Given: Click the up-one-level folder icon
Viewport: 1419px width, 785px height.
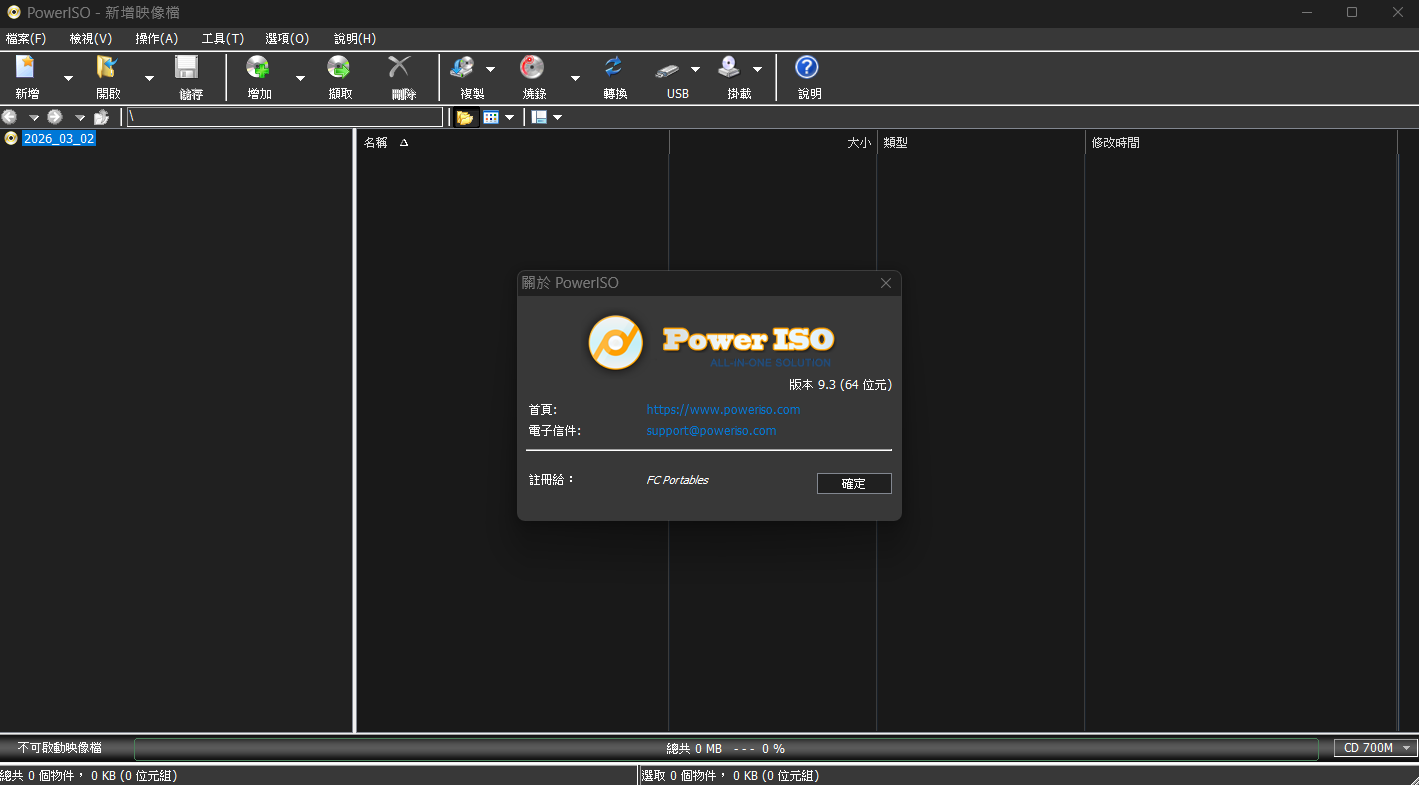Looking at the screenshot, I should [x=101, y=117].
